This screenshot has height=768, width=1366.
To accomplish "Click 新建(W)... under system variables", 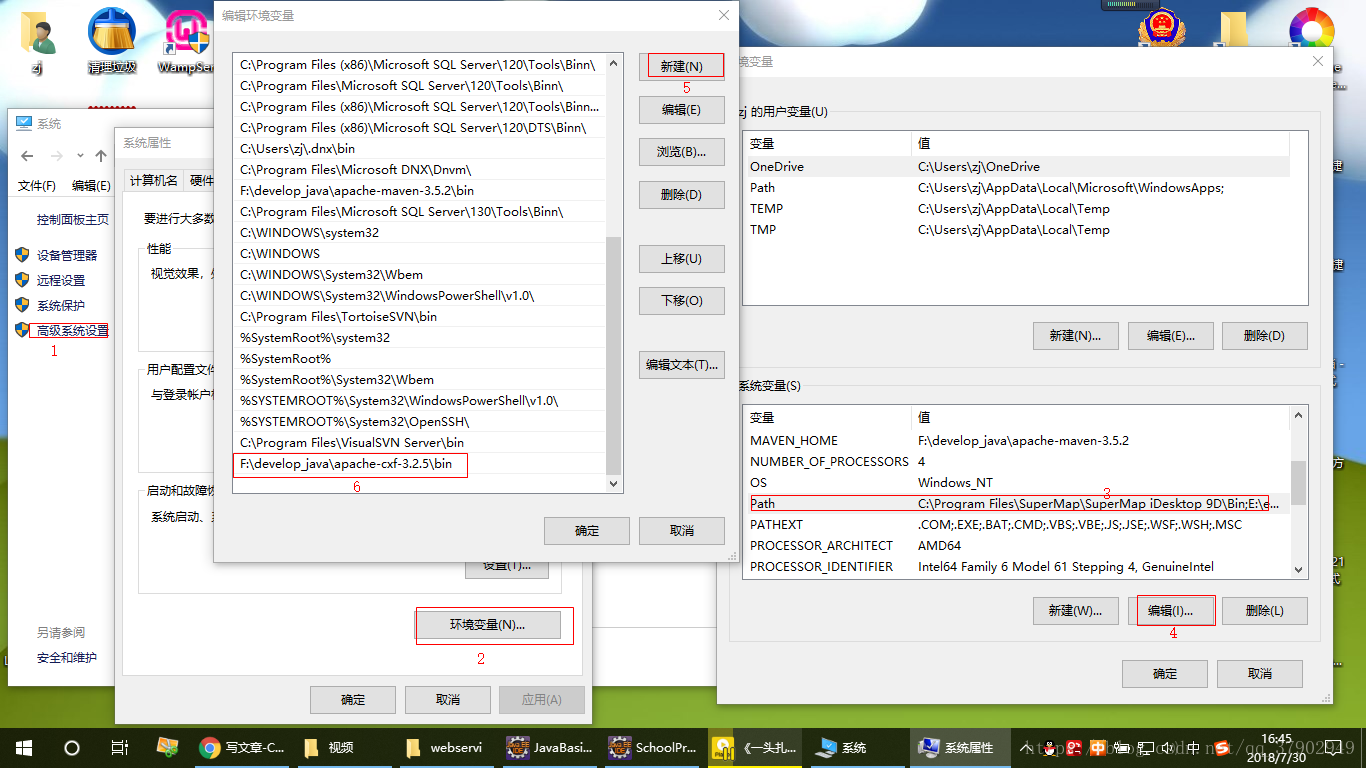I will click(x=1075, y=610).
